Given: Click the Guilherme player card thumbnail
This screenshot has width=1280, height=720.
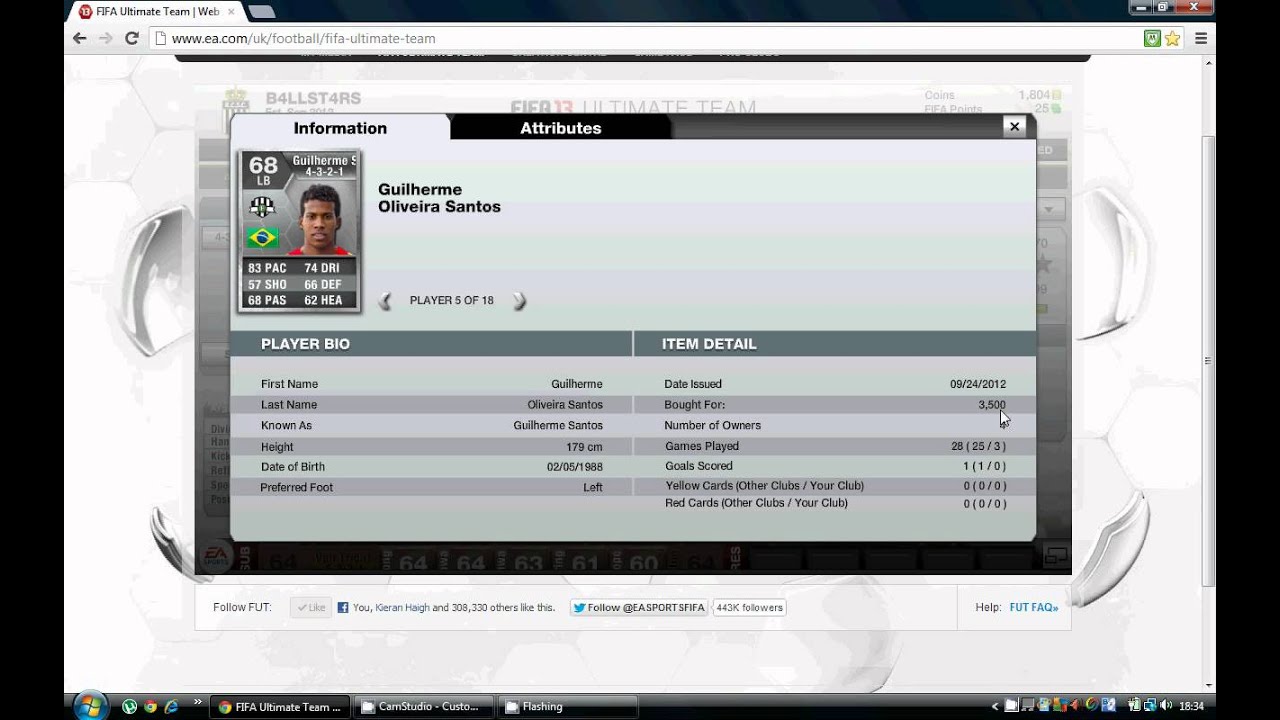Looking at the screenshot, I should [x=299, y=231].
